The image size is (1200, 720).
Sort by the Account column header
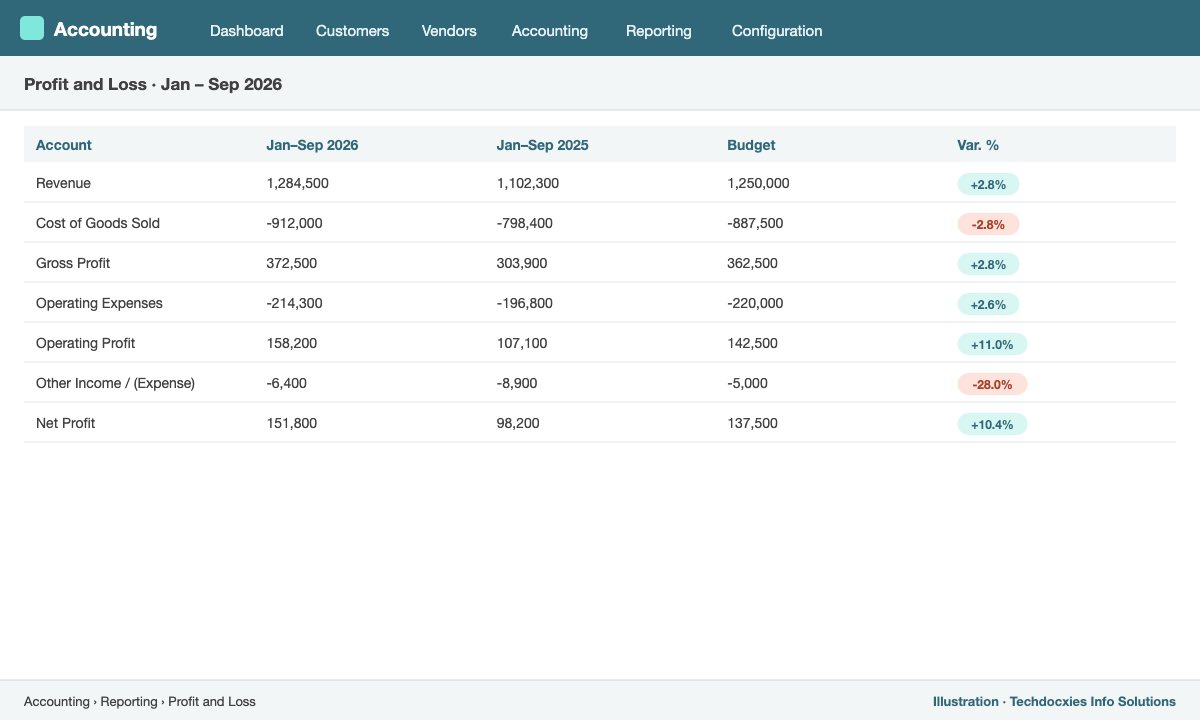[x=64, y=145]
